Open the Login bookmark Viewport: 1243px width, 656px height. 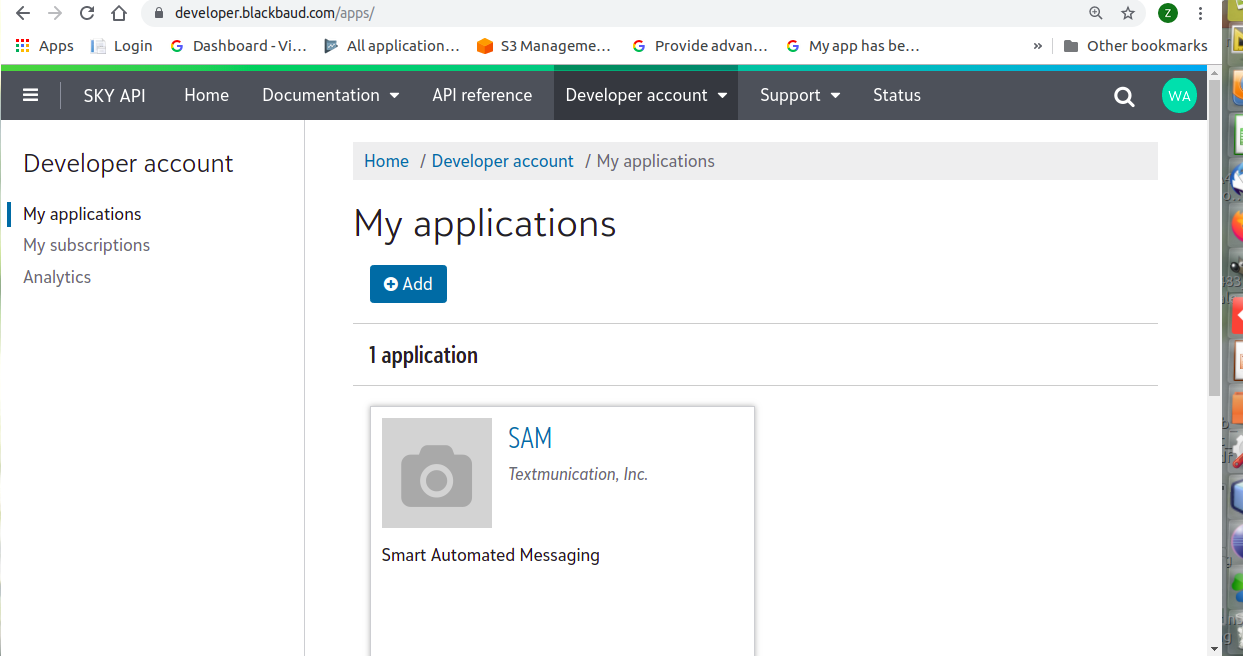click(x=121, y=45)
